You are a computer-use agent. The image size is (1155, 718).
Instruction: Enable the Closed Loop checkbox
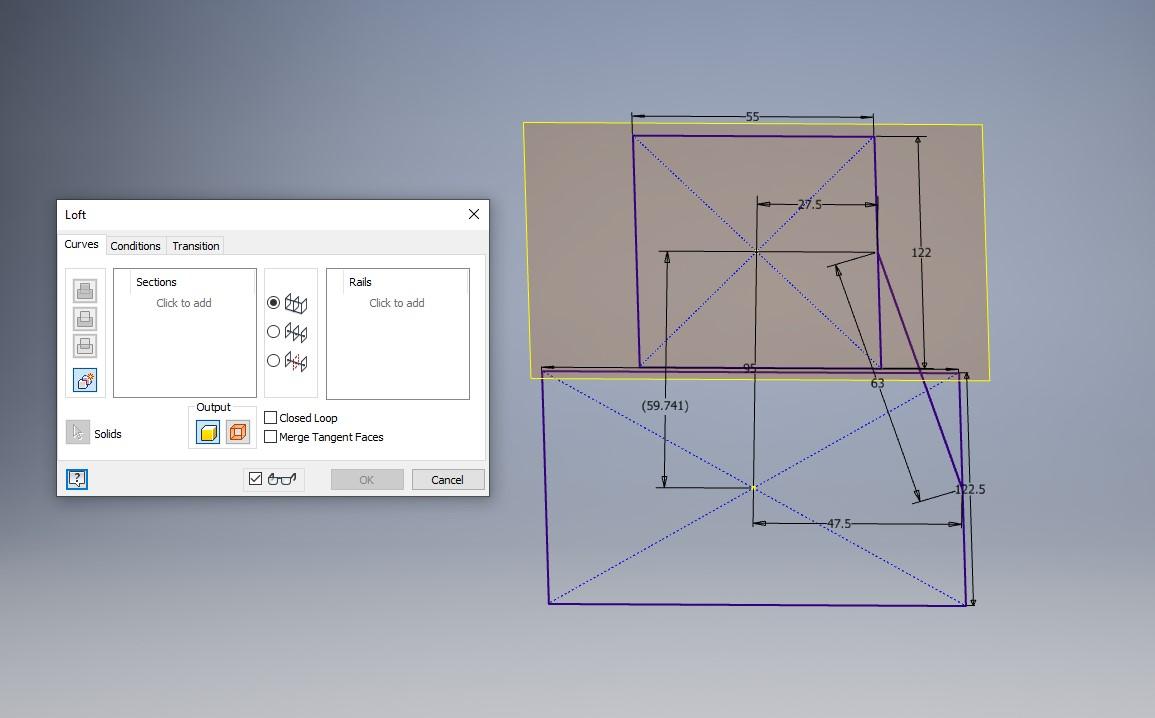click(x=270, y=417)
